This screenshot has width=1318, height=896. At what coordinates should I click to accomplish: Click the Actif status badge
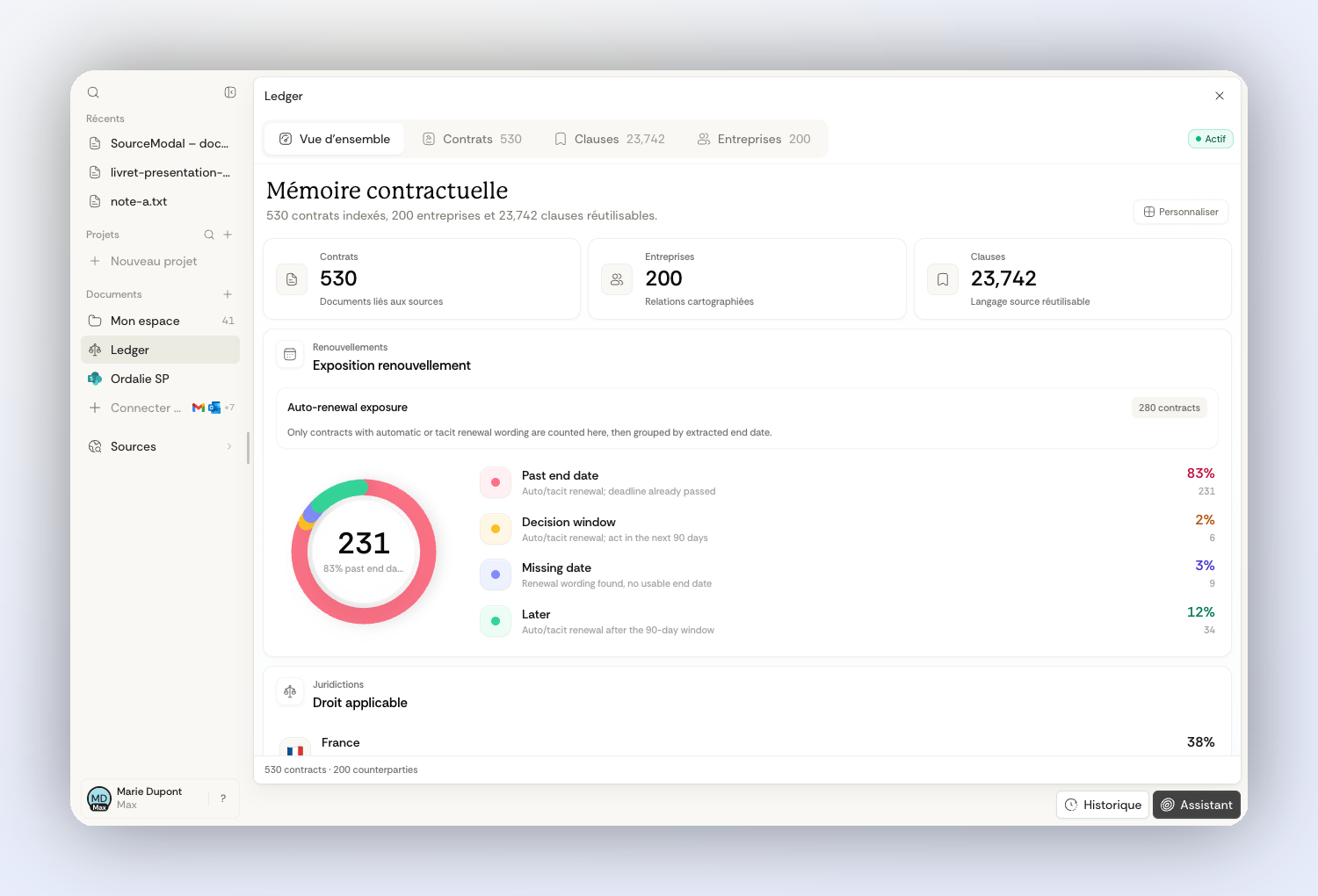(x=1211, y=139)
